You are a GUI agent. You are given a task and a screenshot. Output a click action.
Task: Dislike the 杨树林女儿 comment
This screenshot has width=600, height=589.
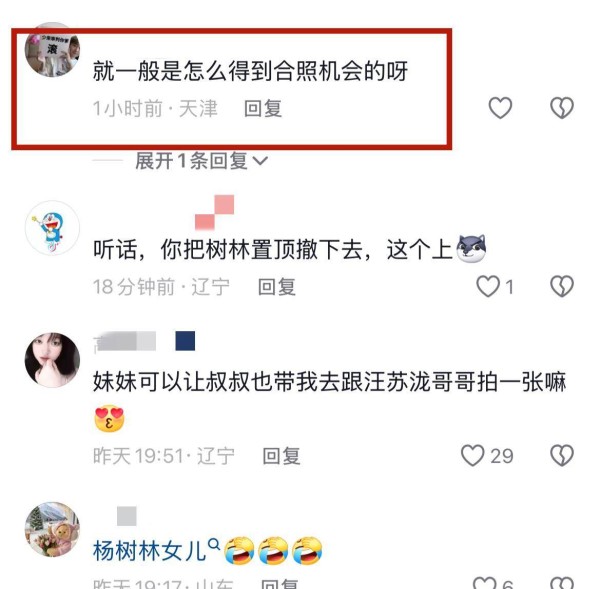pyautogui.click(x=562, y=582)
